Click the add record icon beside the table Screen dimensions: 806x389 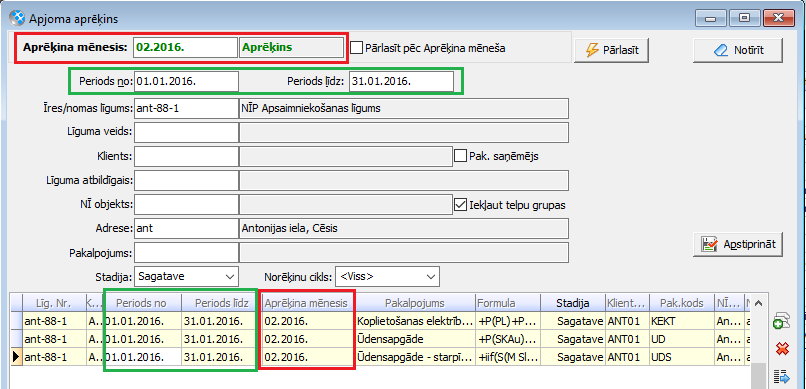coord(781,322)
